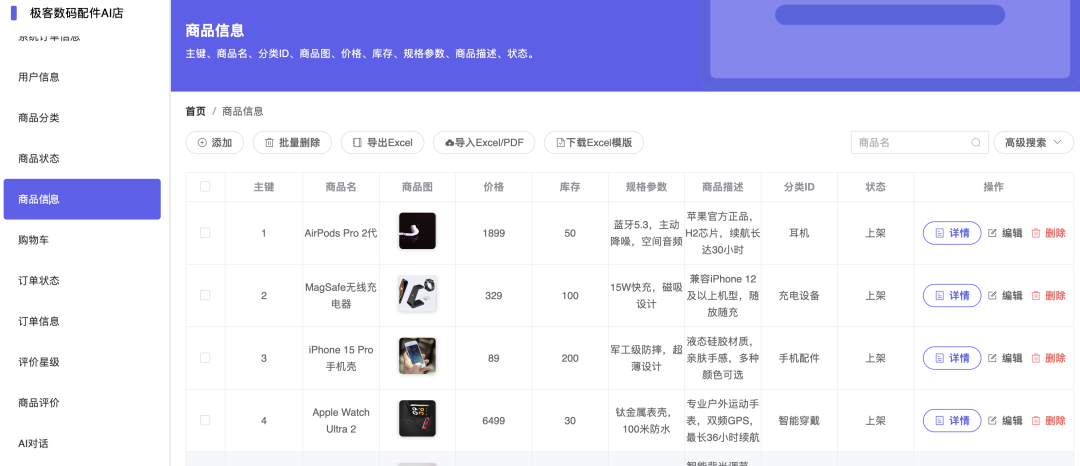Go to 首页 breadcrumb link

click(x=196, y=112)
